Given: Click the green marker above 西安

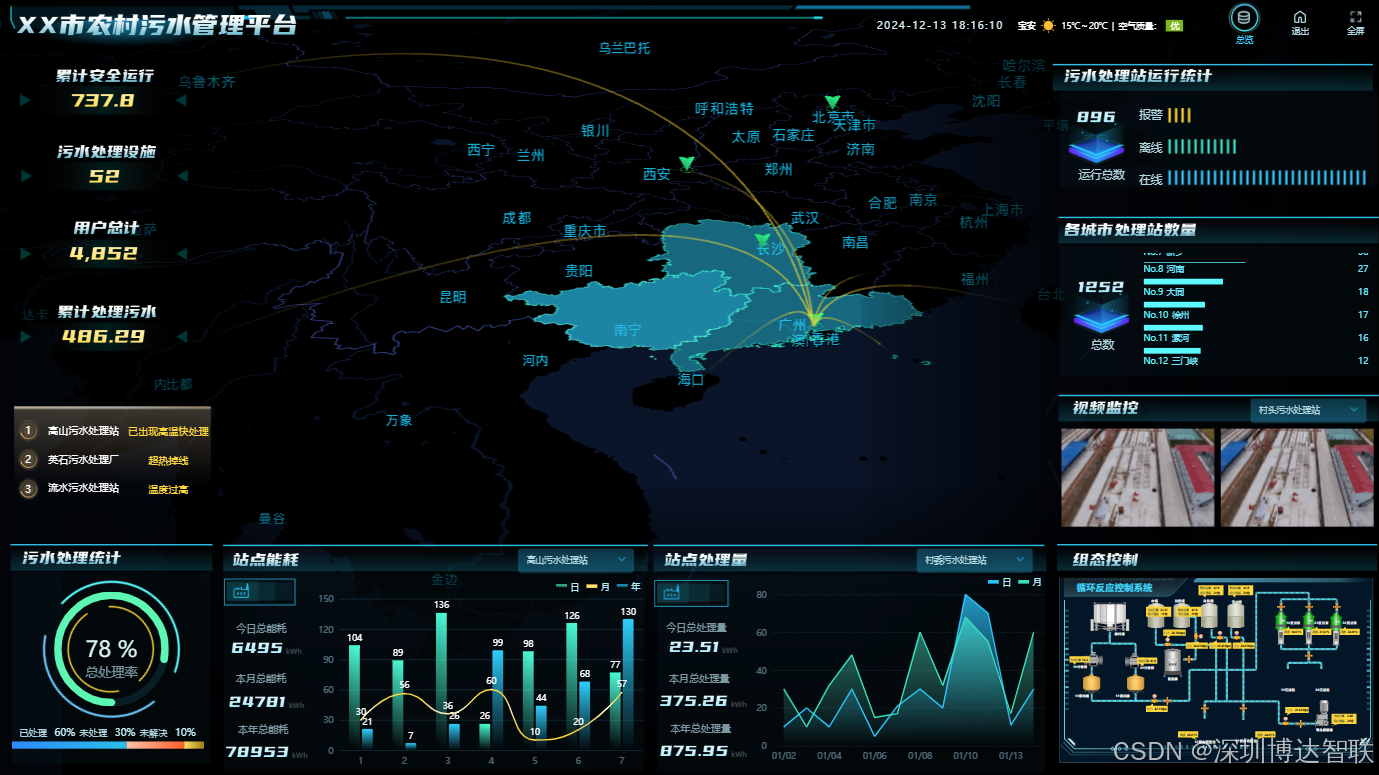Looking at the screenshot, I should click(x=686, y=163).
